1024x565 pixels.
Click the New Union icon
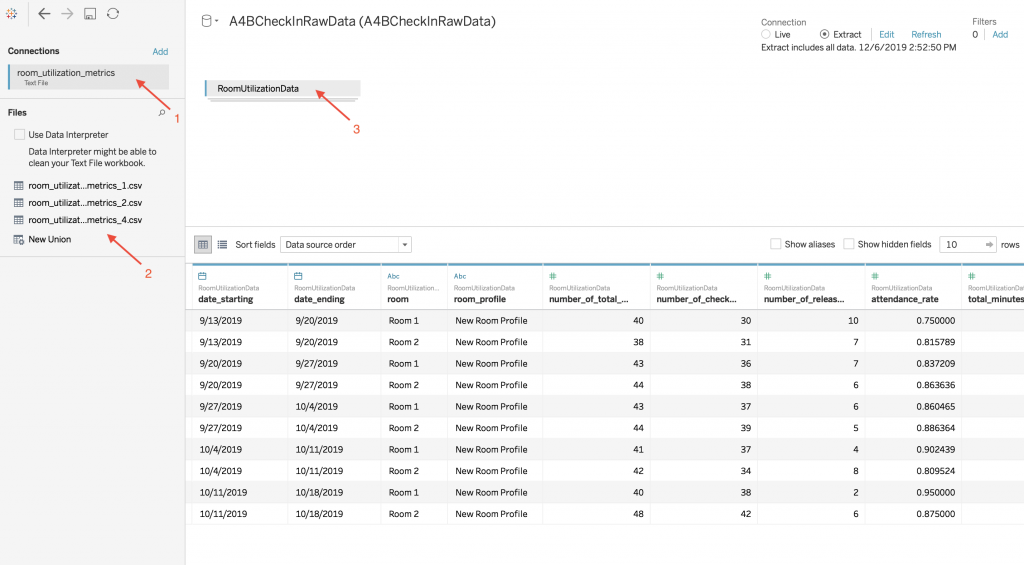[18, 240]
